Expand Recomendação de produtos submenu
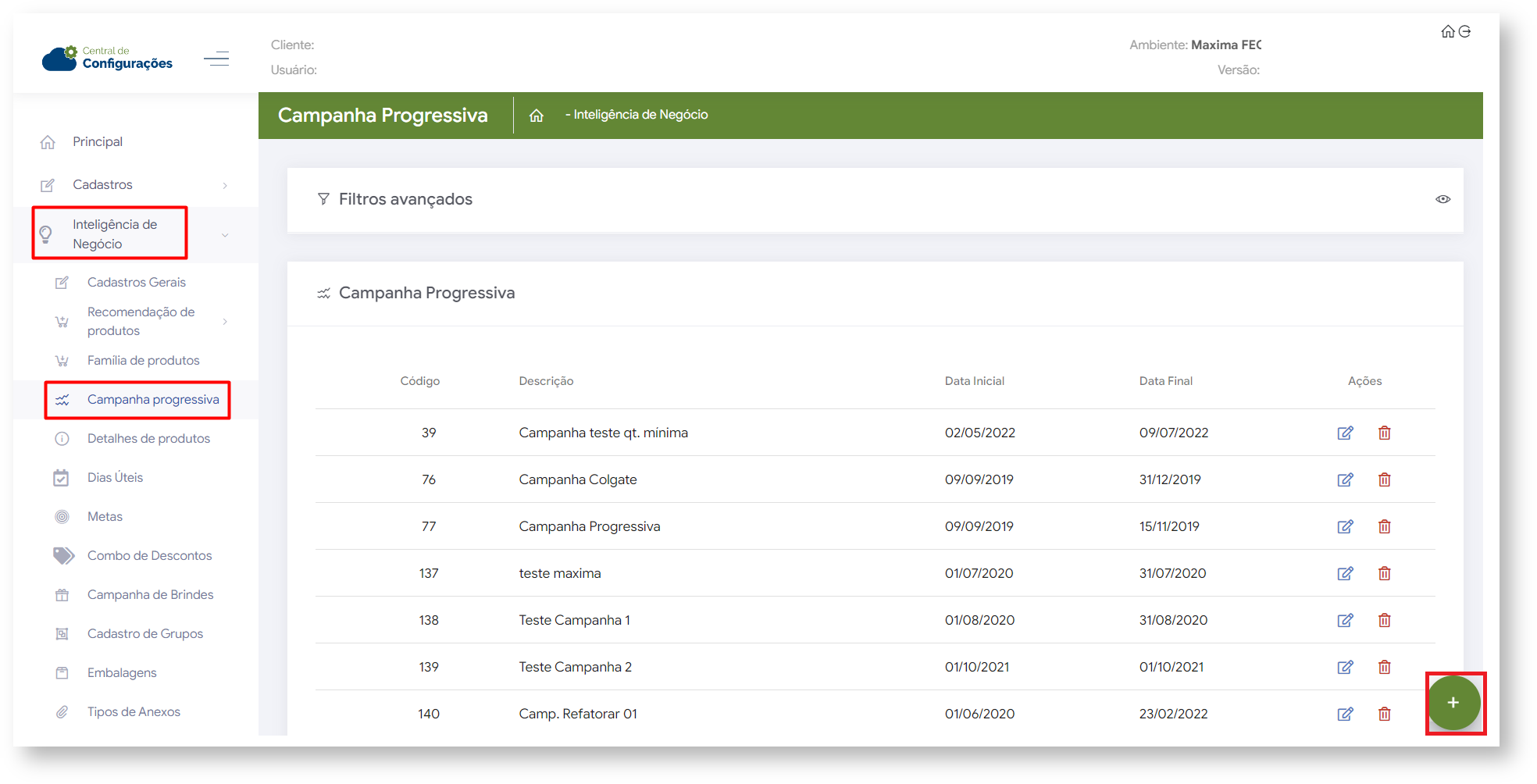The image size is (1537, 784). (225, 321)
